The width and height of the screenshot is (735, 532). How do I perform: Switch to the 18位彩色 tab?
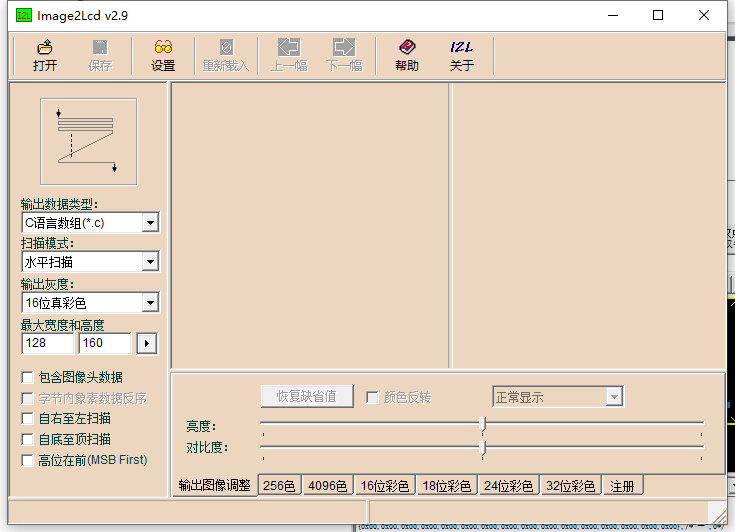pyautogui.click(x=447, y=486)
